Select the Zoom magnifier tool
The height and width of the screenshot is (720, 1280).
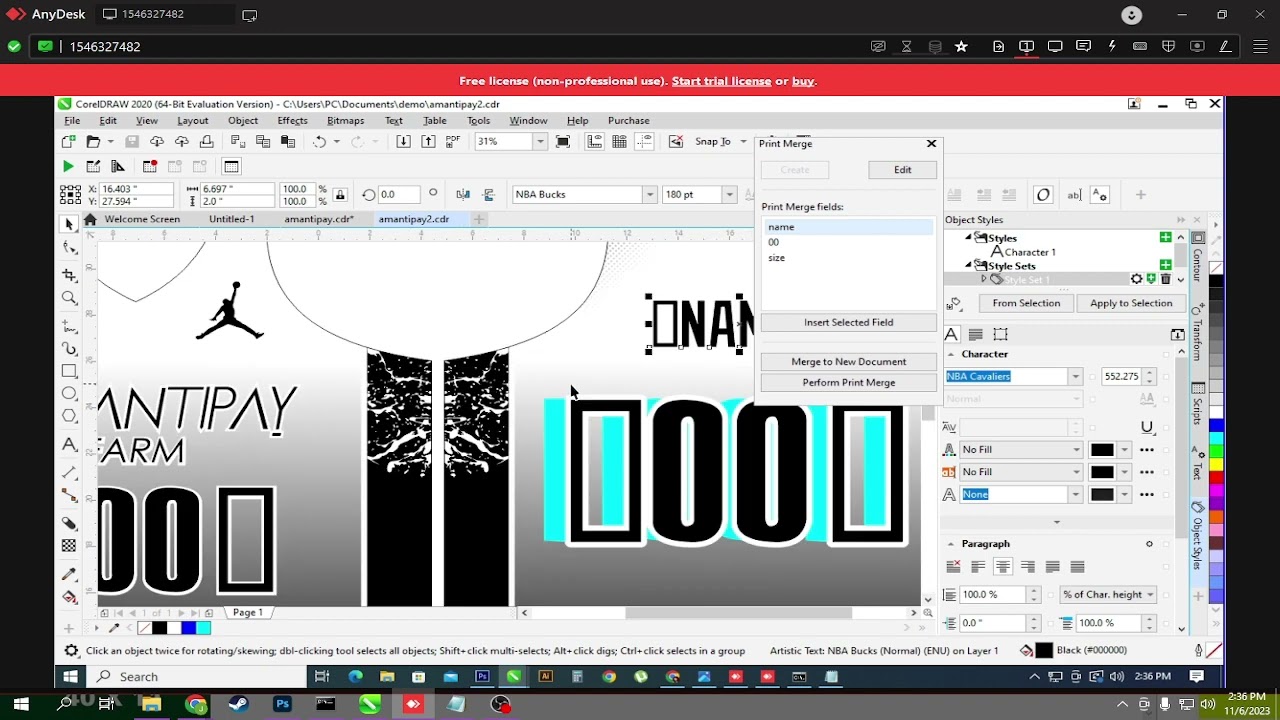(x=69, y=298)
